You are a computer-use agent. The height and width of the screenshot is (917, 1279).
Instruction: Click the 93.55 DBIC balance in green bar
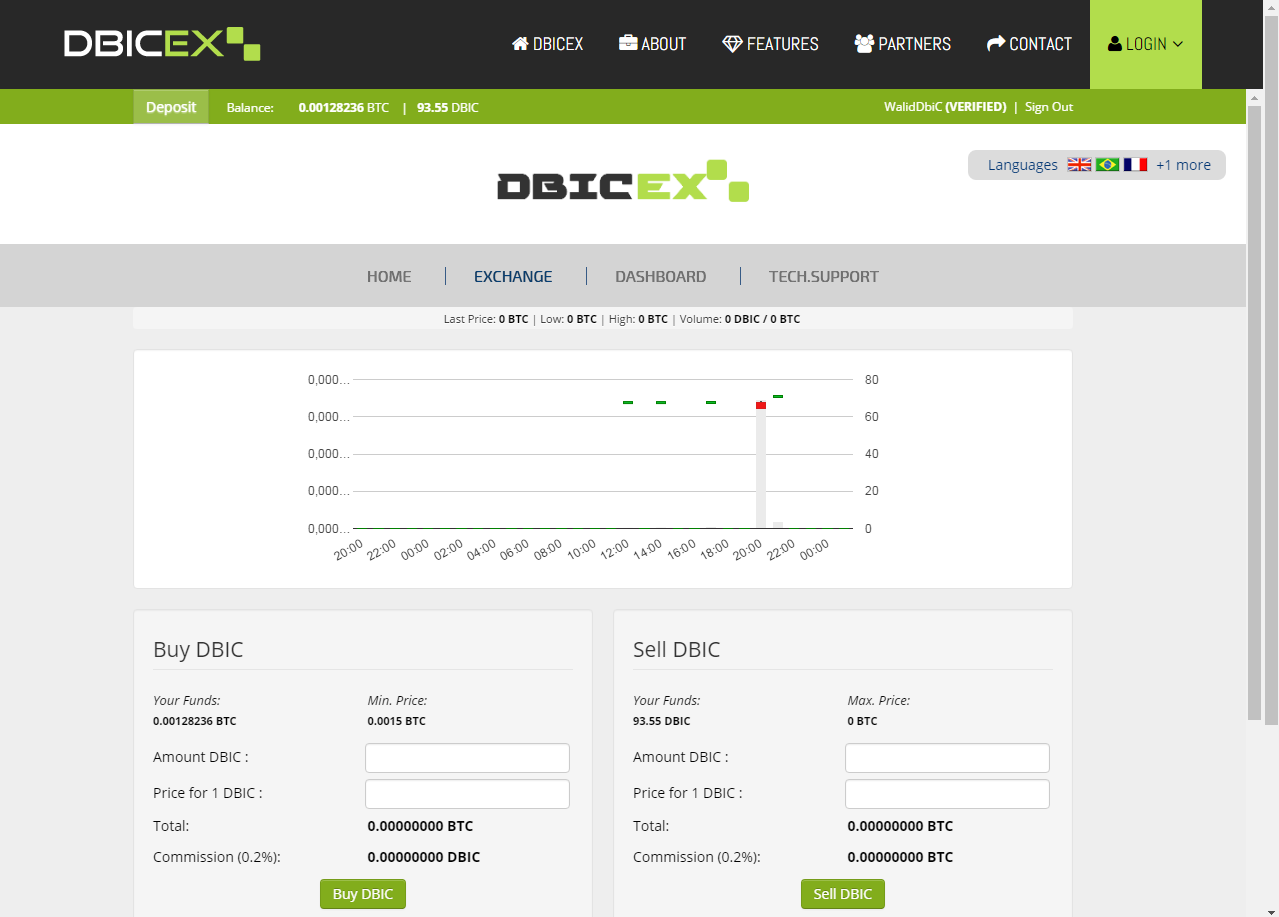click(x=448, y=107)
